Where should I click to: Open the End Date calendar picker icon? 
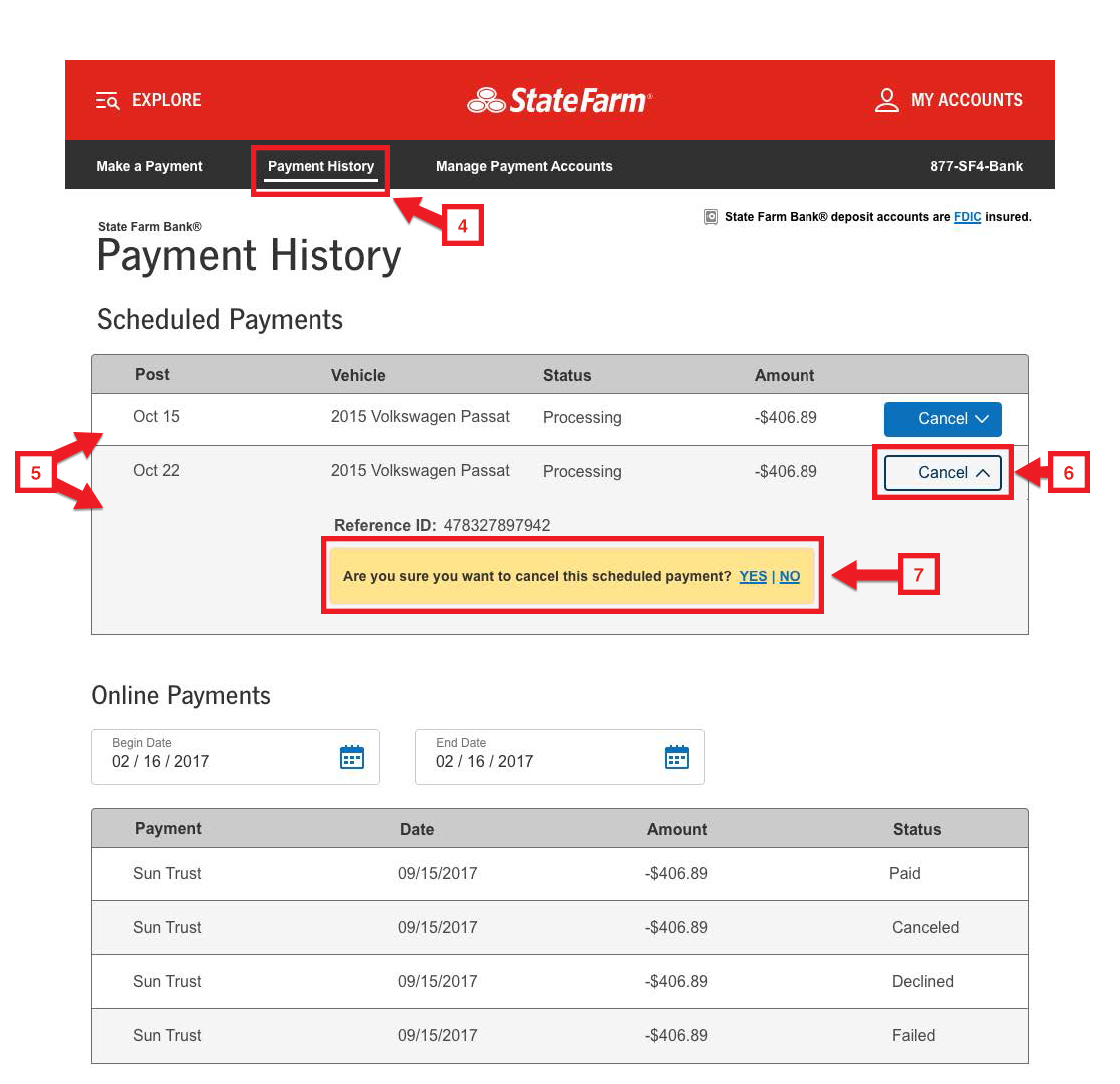[676, 757]
